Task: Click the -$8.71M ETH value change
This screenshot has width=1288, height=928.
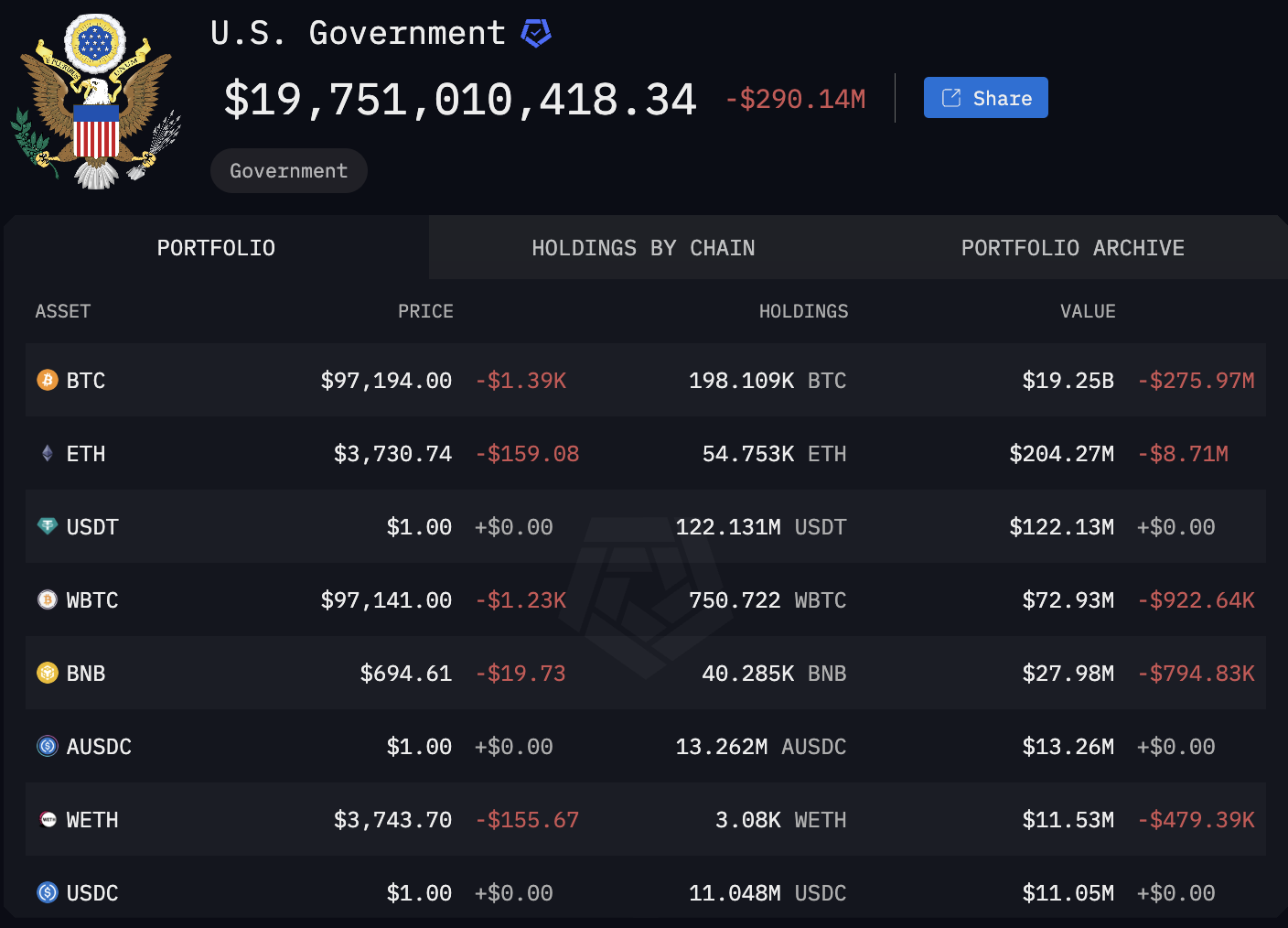Action: 1183,454
